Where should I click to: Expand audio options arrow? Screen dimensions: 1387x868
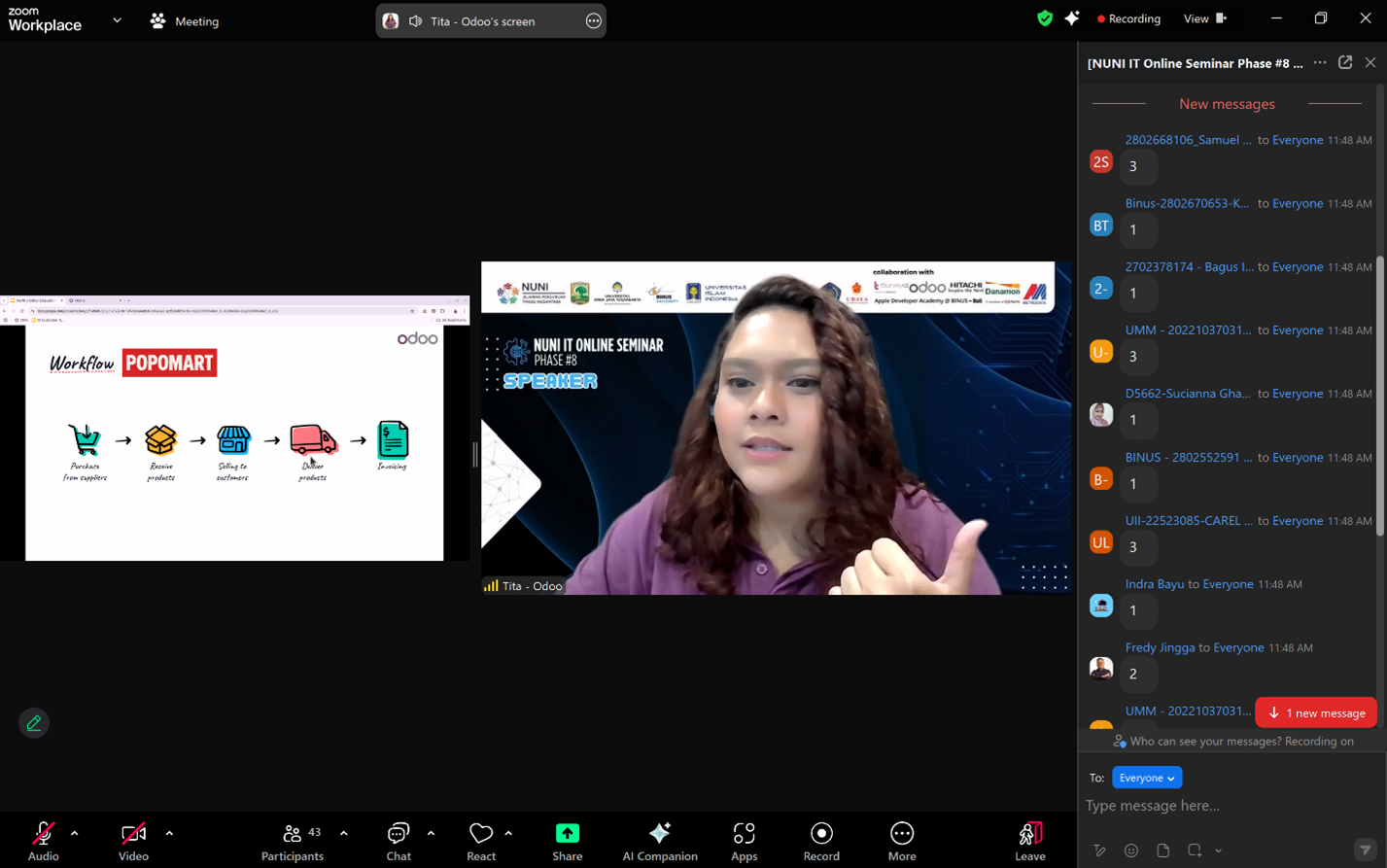pyautogui.click(x=74, y=833)
